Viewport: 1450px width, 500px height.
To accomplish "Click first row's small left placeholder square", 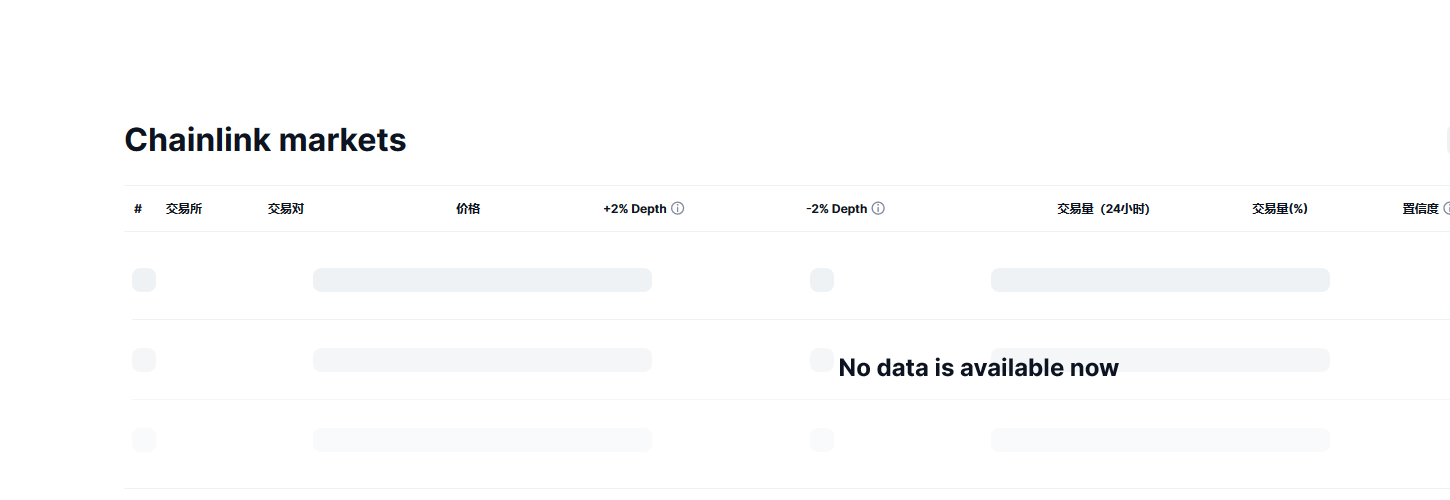I will 144,280.
